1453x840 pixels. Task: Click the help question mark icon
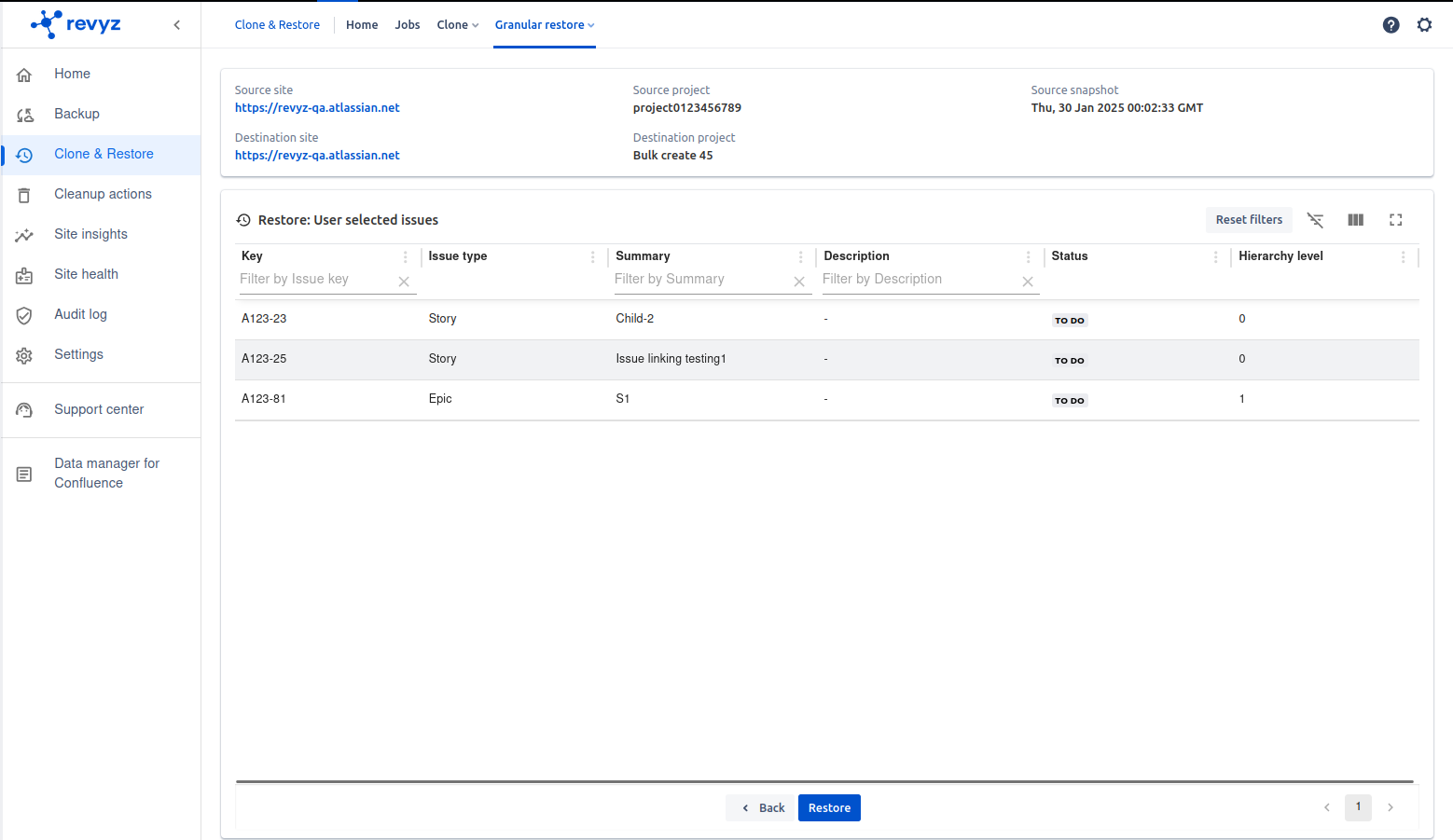click(x=1391, y=25)
